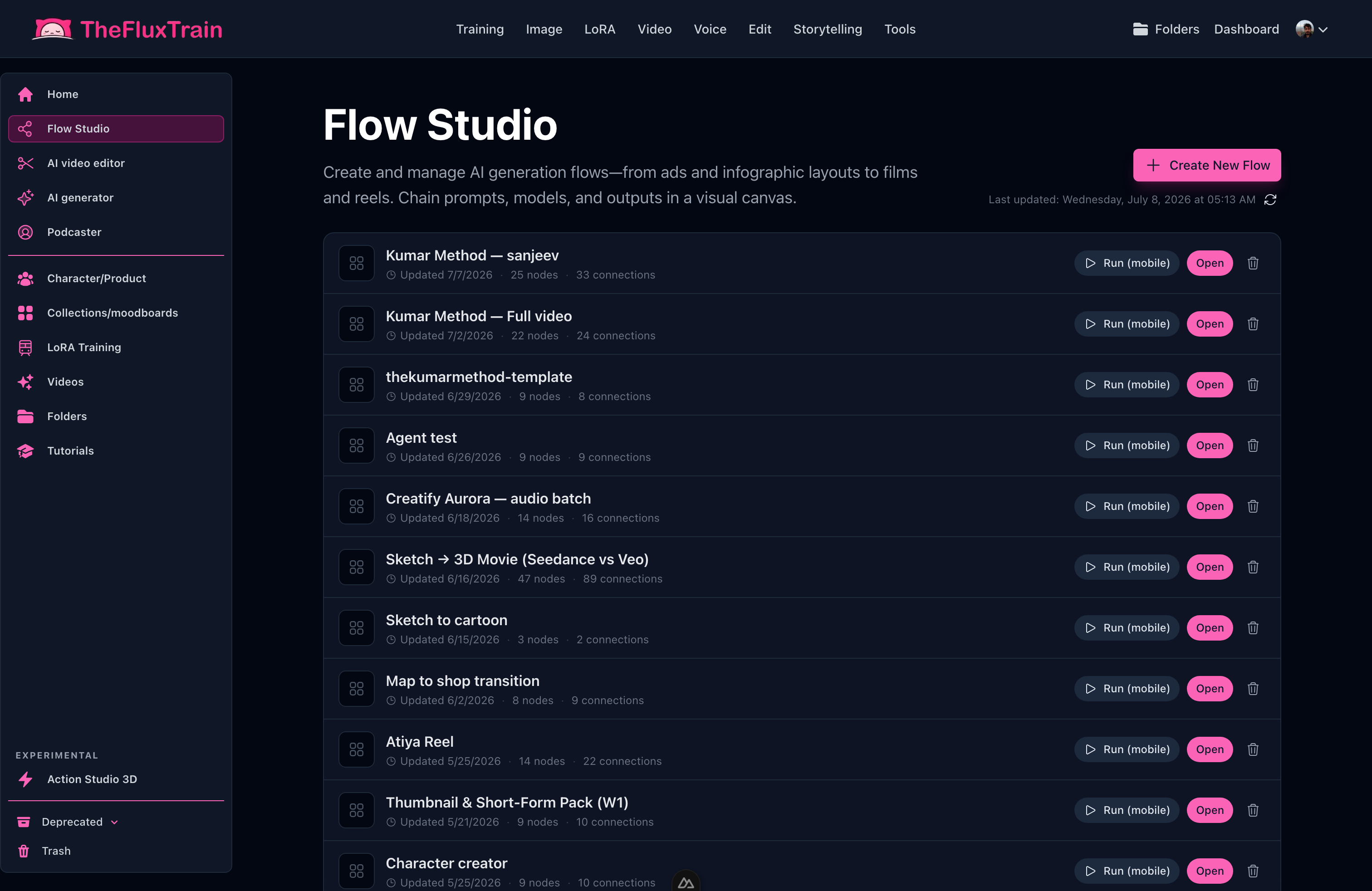Open the Training menu in top nav

point(480,29)
